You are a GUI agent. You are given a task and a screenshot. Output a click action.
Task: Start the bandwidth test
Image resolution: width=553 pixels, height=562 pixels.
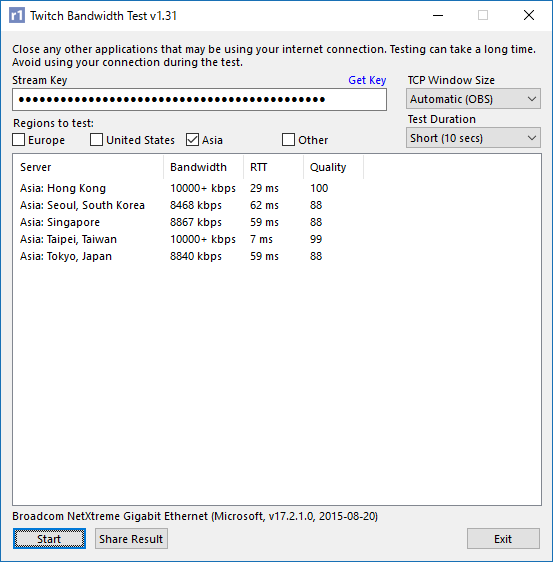(x=49, y=538)
